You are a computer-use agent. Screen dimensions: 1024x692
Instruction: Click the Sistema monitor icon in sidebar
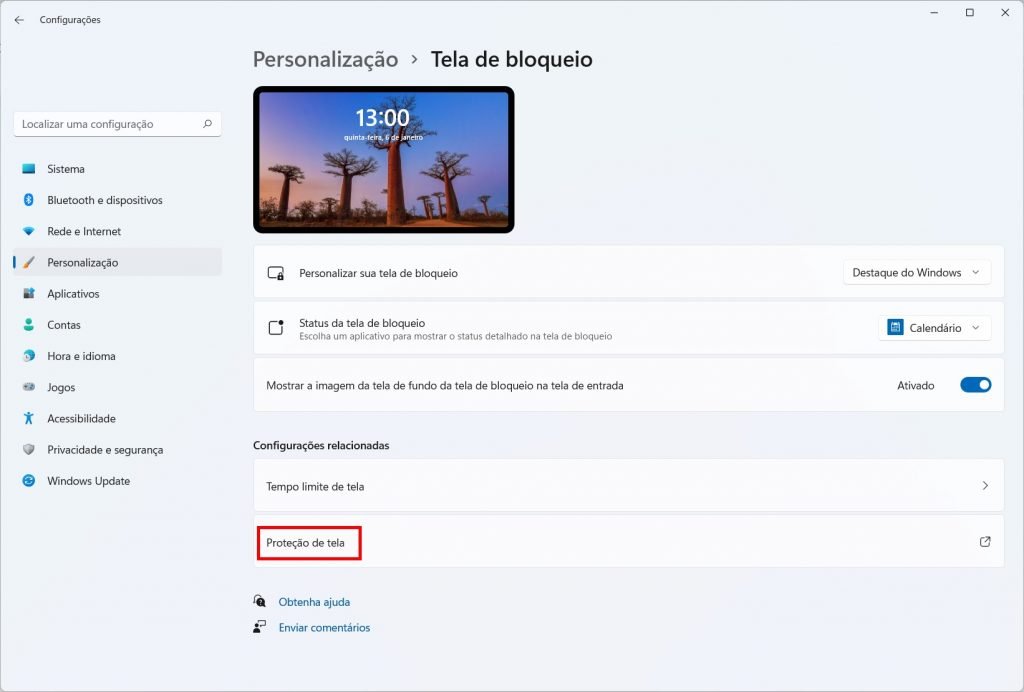29,169
